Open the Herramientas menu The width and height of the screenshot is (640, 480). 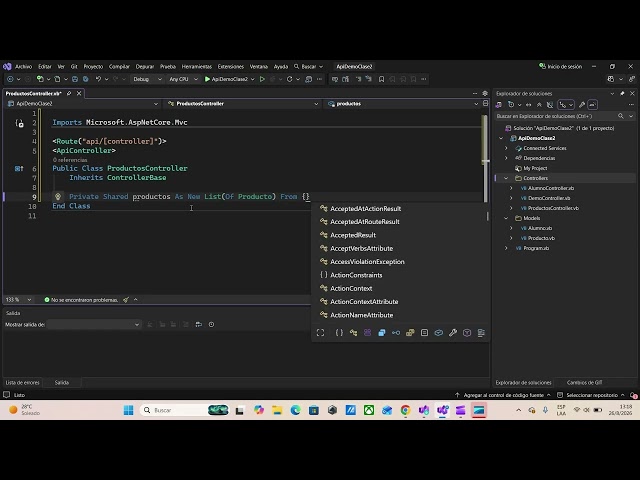[196, 67]
